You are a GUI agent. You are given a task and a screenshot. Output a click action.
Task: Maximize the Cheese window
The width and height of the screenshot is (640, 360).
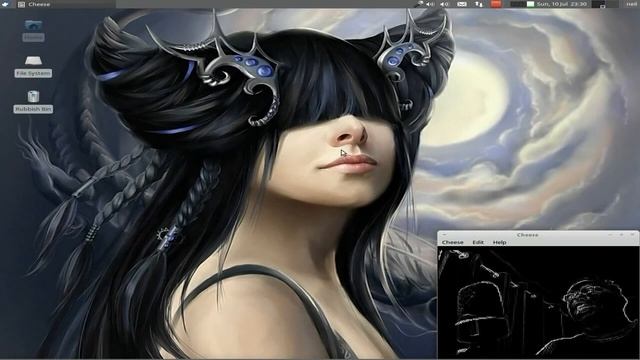[x=621, y=235]
